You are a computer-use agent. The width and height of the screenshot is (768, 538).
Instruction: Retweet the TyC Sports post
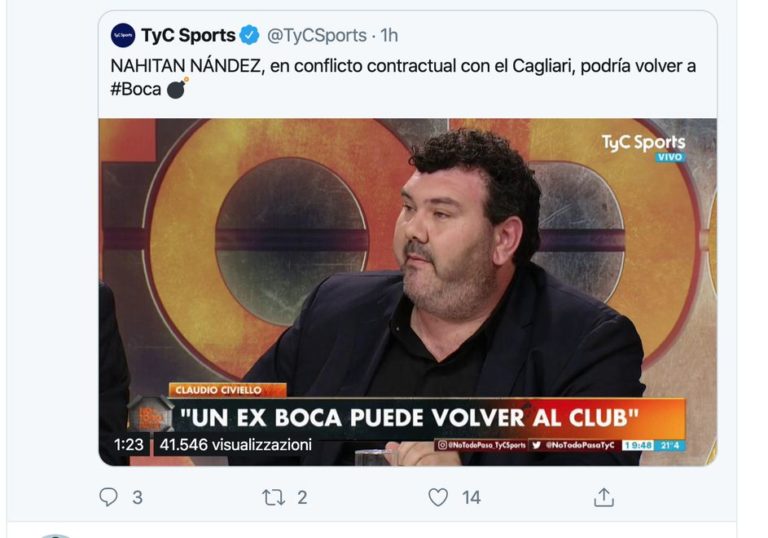pyautogui.click(x=273, y=497)
